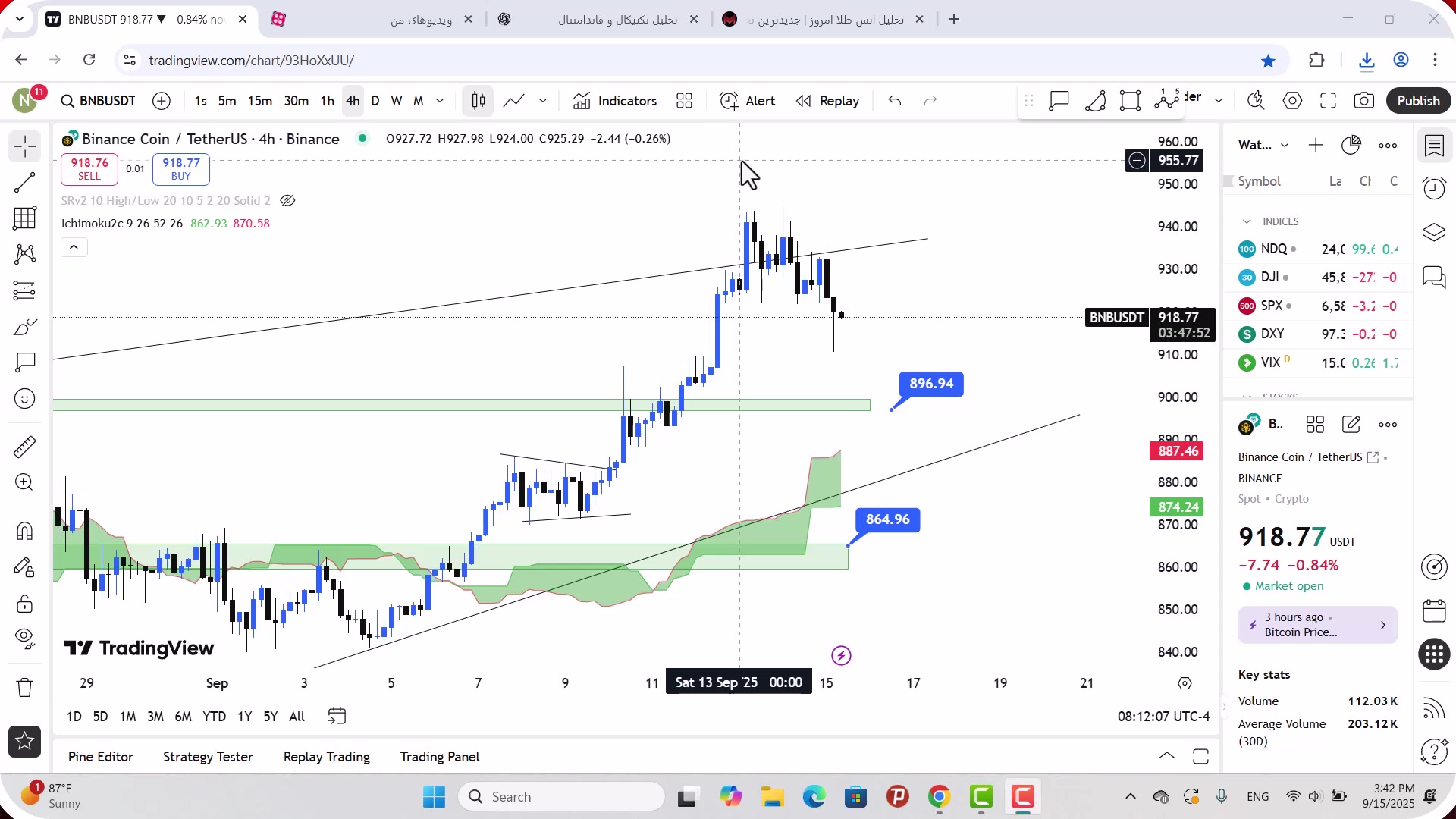The image size is (1456, 819).
Task: Set the chart range to YTD
Action: [214, 717]
